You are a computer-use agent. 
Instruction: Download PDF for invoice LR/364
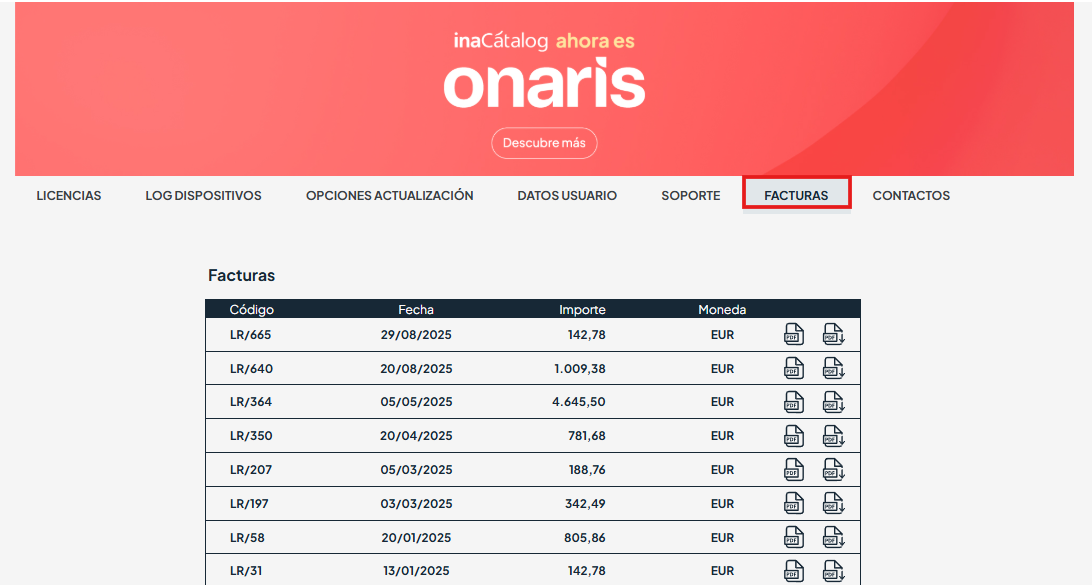[834, 402]
